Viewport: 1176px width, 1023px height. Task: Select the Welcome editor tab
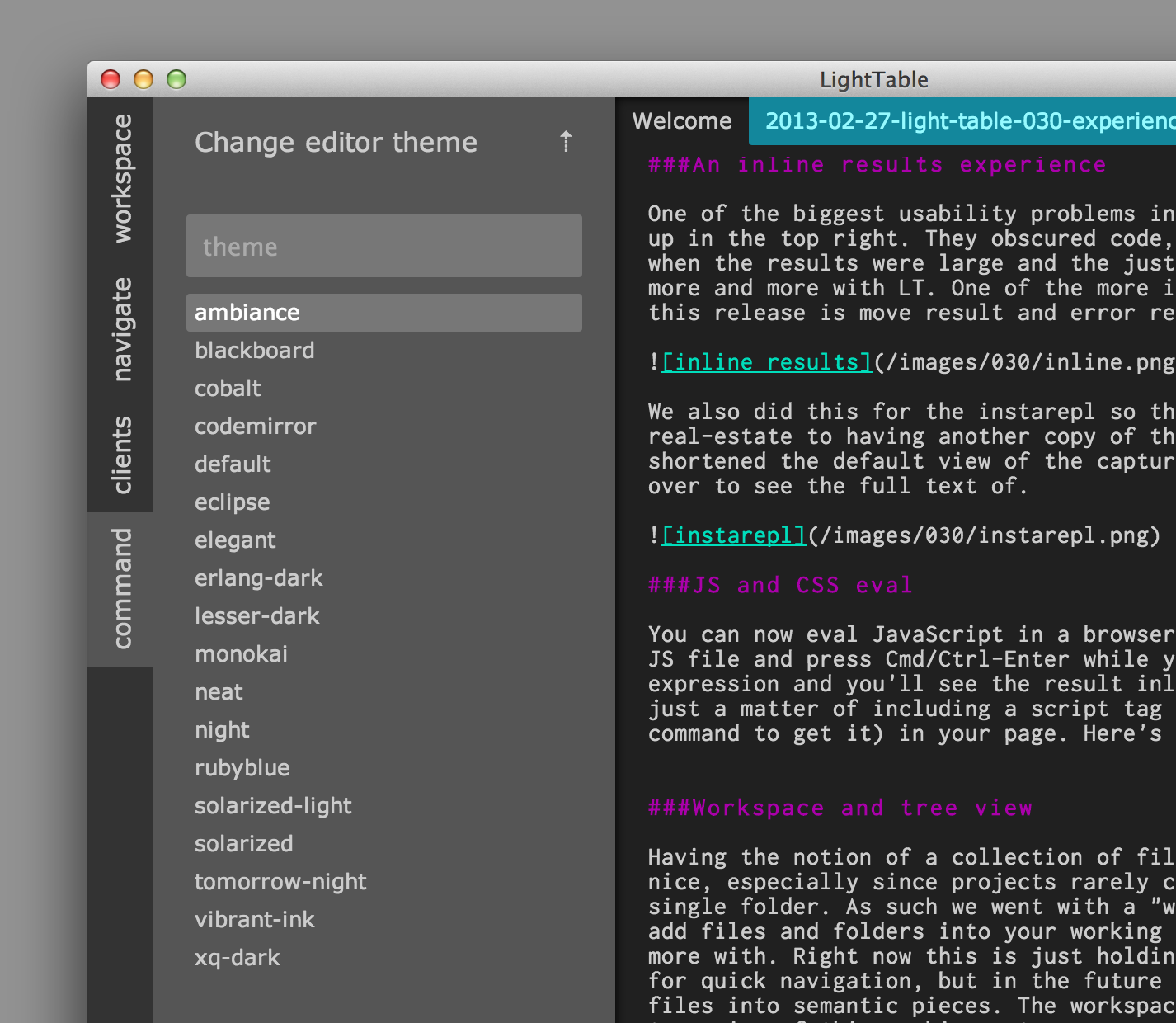click(681, 121)
